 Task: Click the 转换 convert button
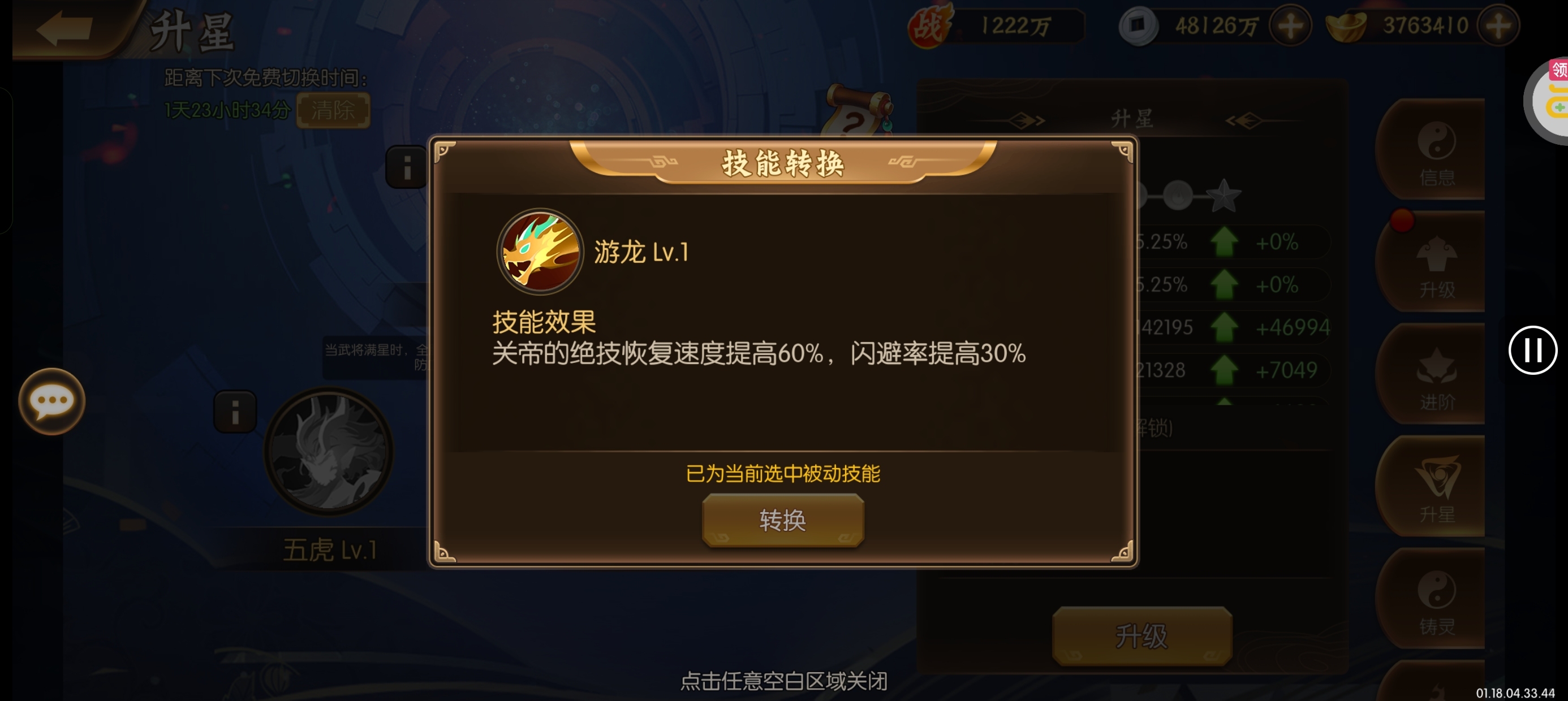pos(783,520)
